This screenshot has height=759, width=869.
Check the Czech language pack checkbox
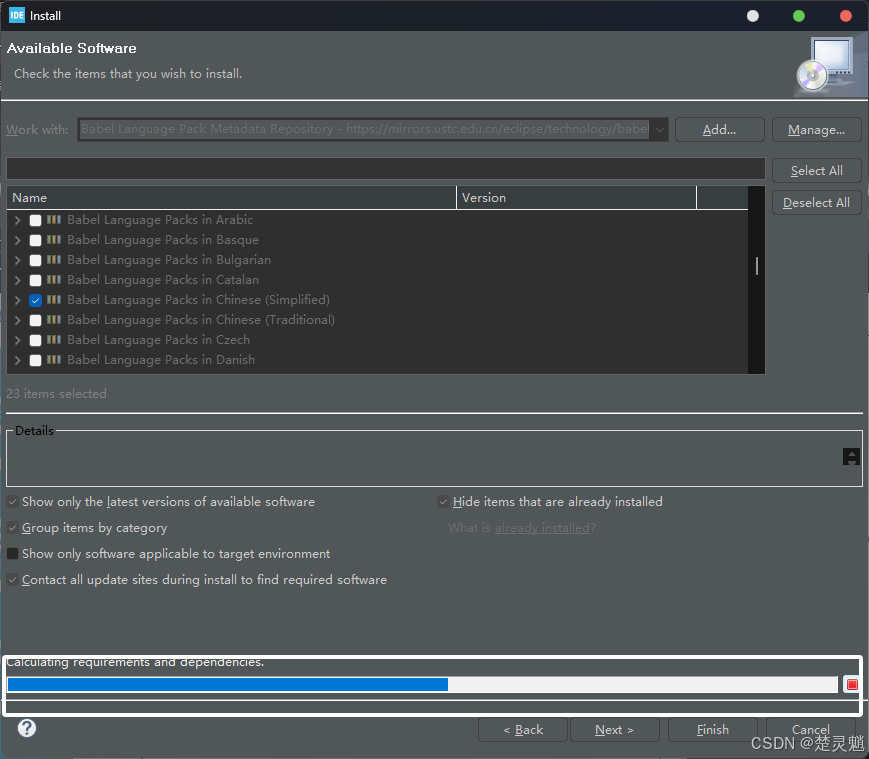coord(35,340)
